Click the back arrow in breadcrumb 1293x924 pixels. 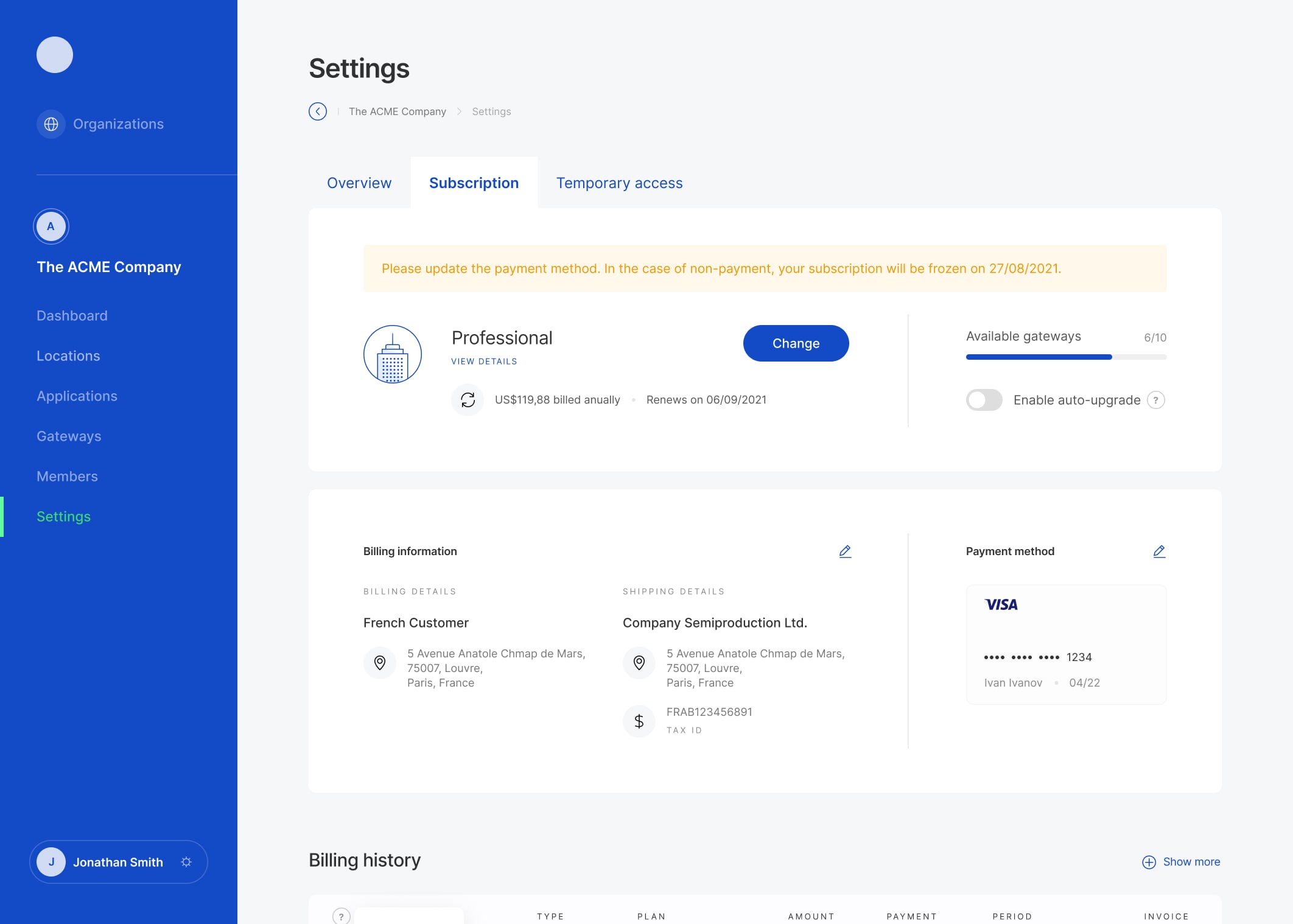click(318, 111)
